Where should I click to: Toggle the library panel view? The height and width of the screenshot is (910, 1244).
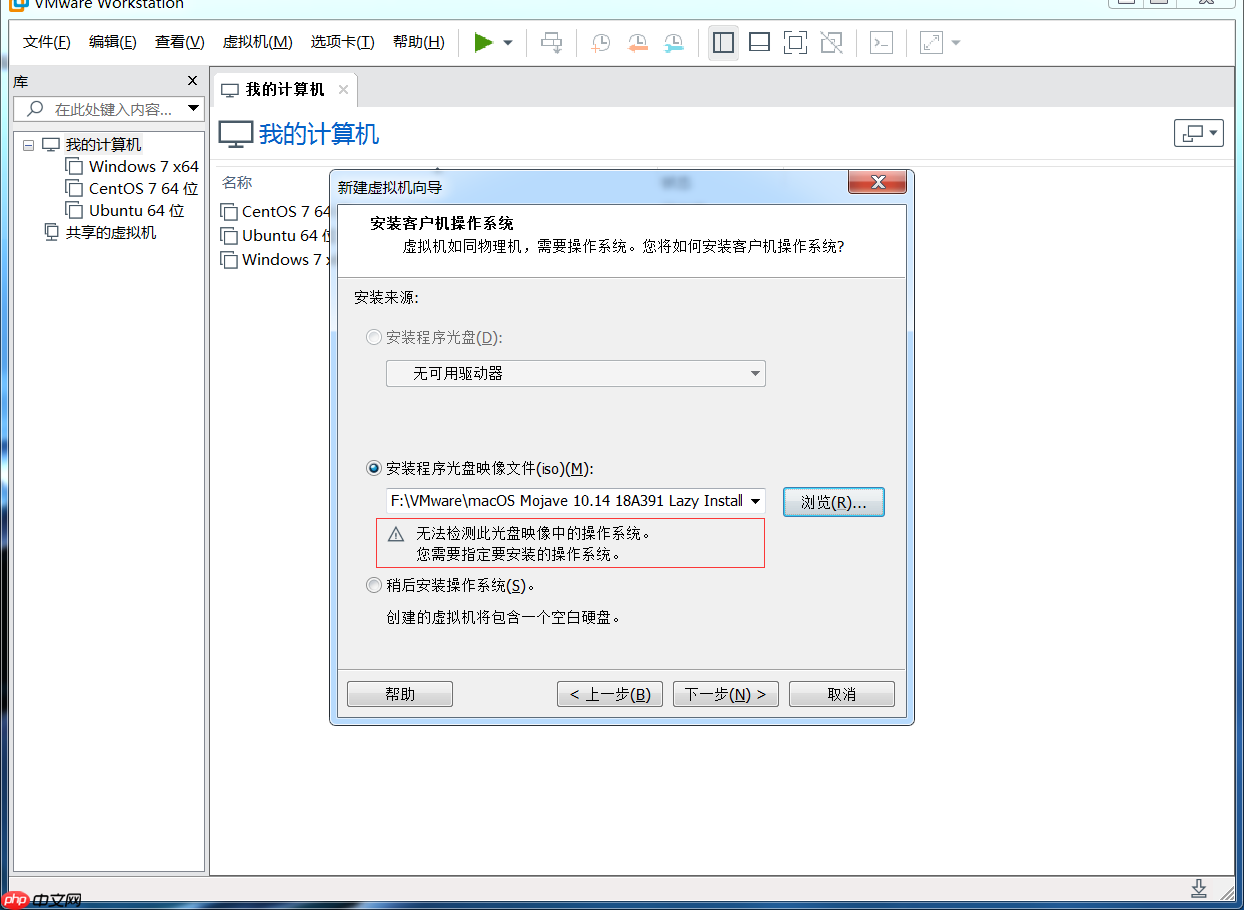(723, 42)
